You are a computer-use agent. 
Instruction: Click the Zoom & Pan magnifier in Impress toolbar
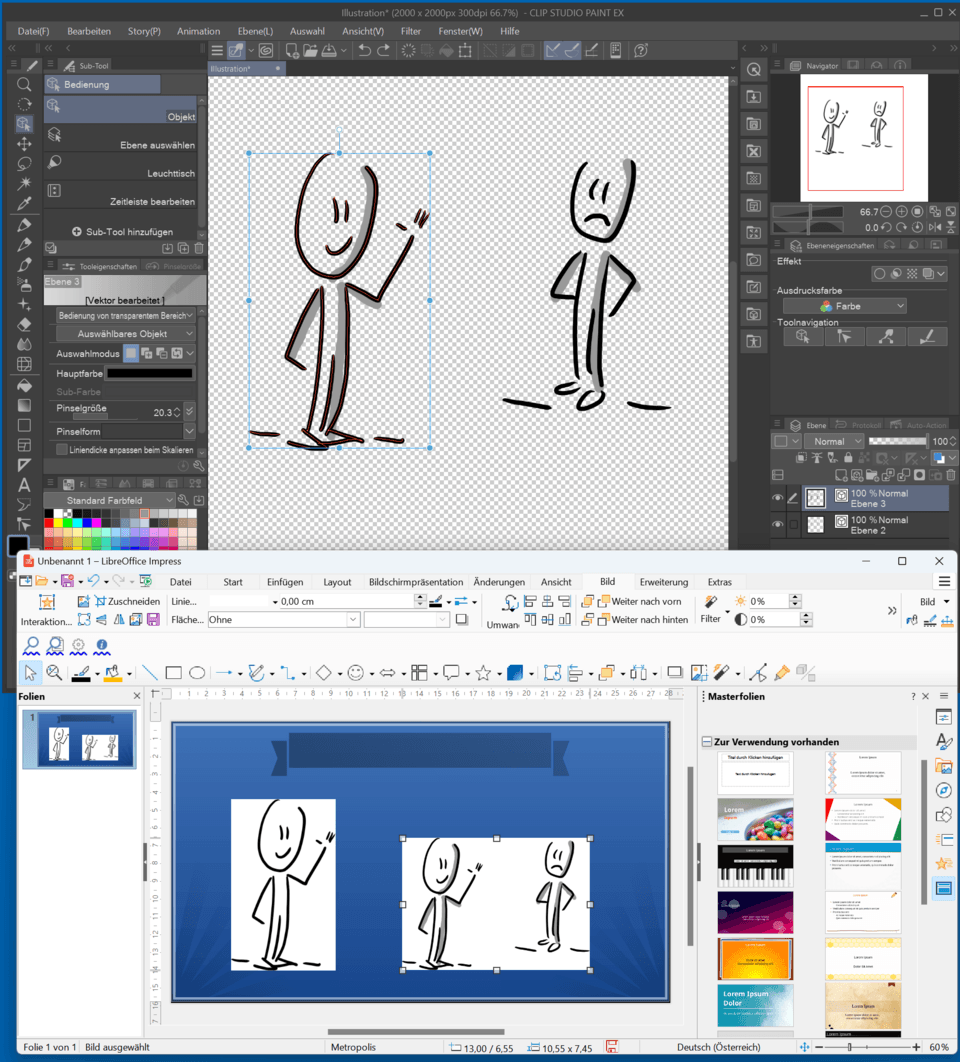(54, 673)
